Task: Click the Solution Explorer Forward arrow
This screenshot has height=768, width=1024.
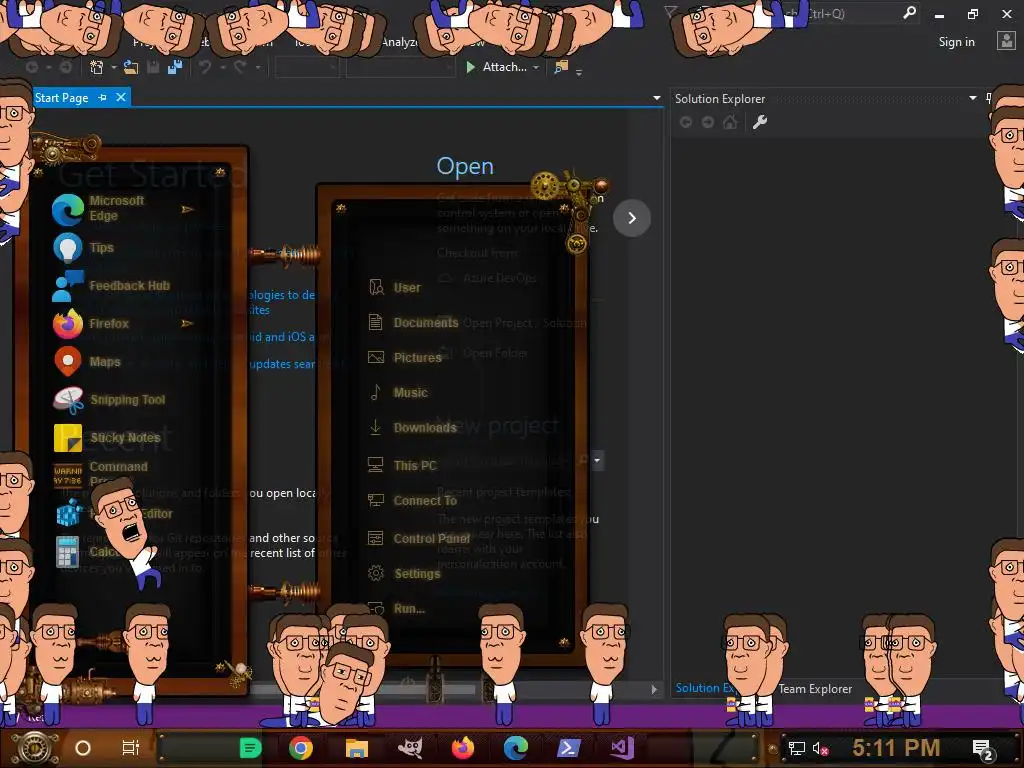Action: coord(708,122)
